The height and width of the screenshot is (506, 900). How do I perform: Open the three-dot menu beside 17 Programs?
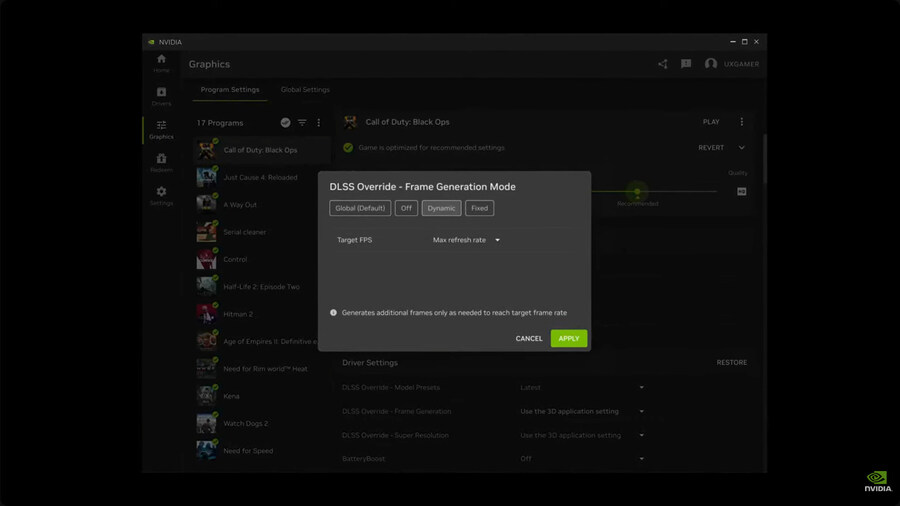click(319, 123)
